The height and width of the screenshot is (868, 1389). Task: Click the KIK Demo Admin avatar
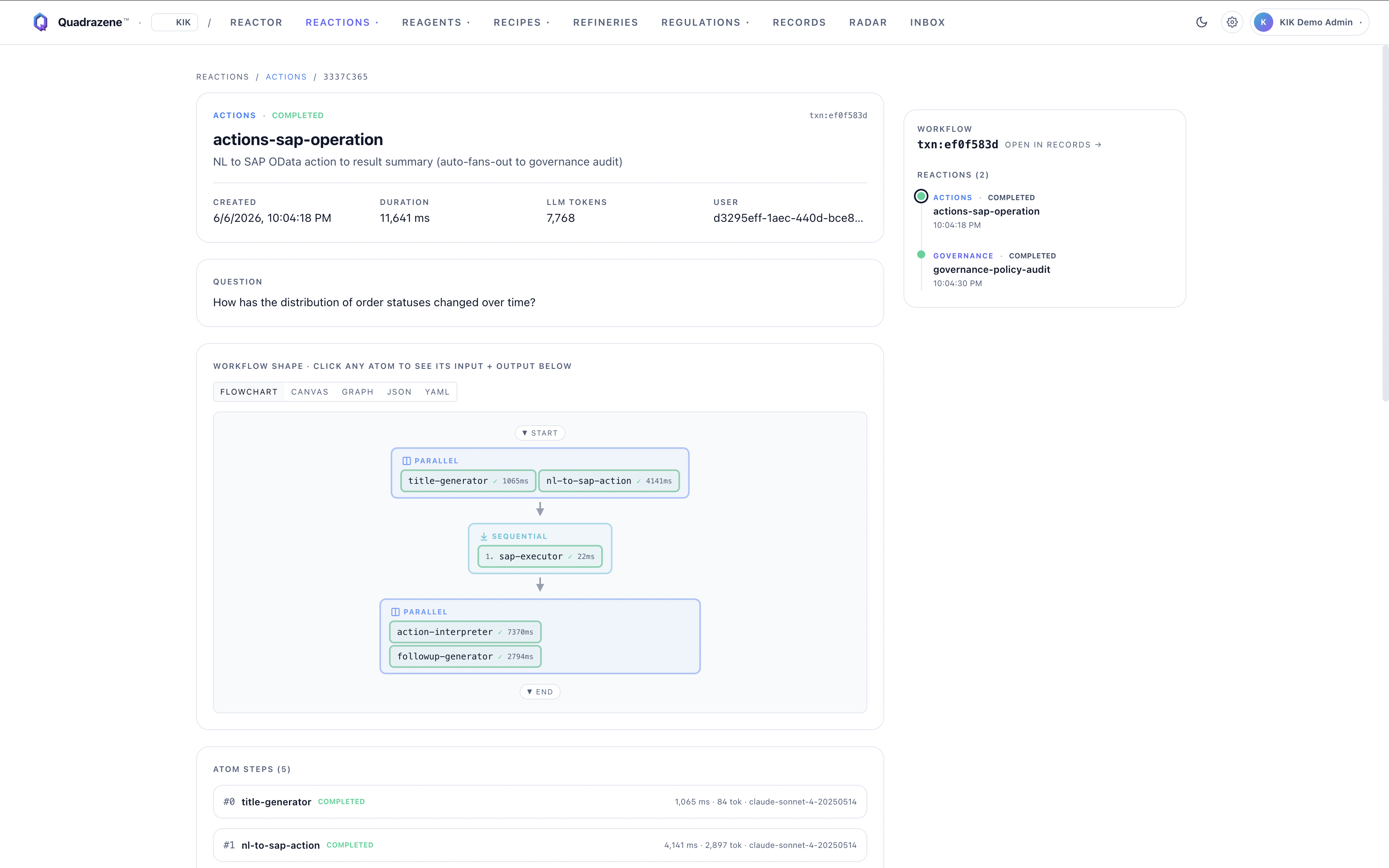coord(1263,22)
